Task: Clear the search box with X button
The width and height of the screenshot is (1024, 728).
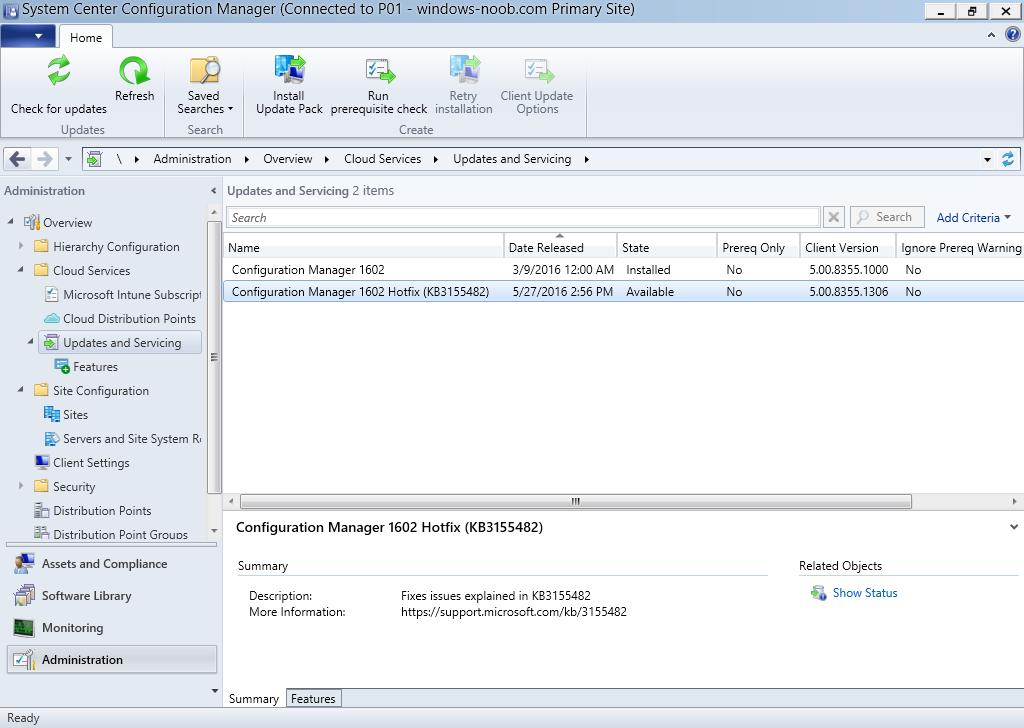Action: pyautogui.click(x=834, y=217)
